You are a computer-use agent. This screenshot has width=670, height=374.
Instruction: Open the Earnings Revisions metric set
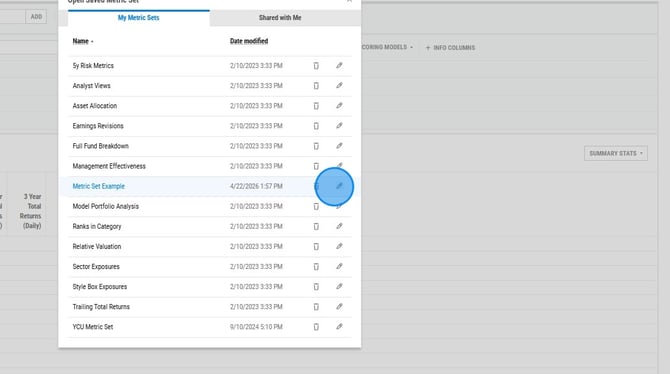(x=98, y=126)
